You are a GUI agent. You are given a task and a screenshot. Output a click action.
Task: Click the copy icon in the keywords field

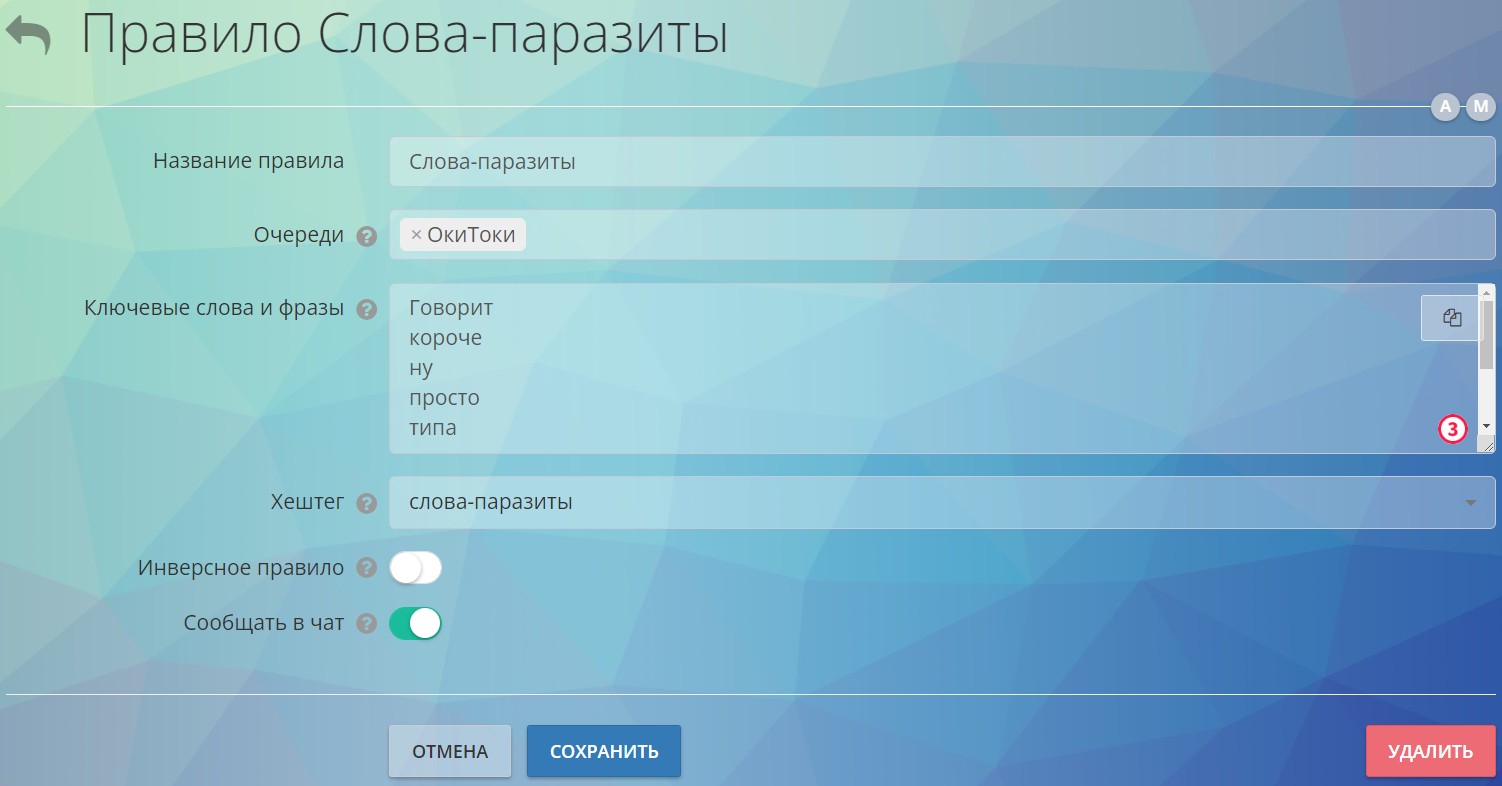tap(1451, 317)
